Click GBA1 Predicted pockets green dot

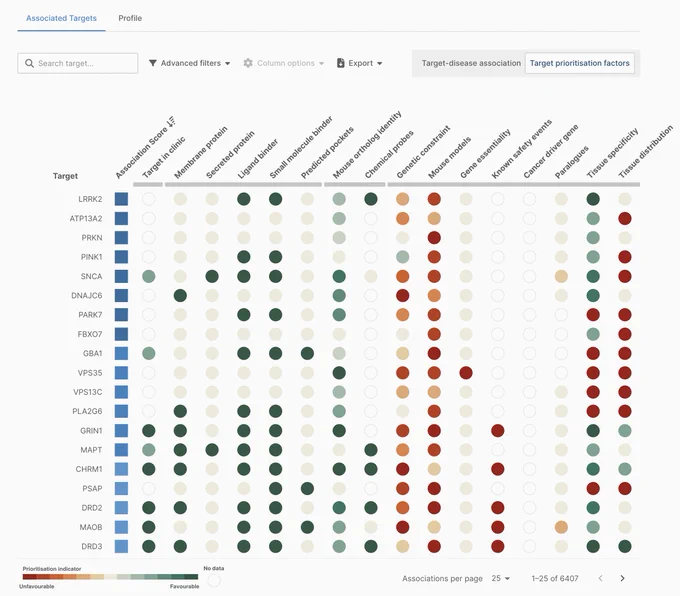[x=307, y=354]
